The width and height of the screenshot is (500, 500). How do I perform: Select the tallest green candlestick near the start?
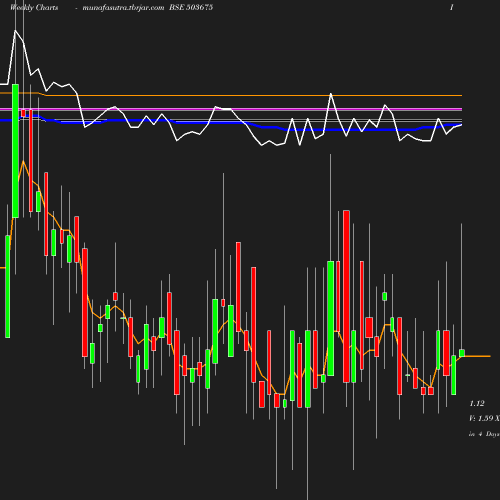[15, 151]
